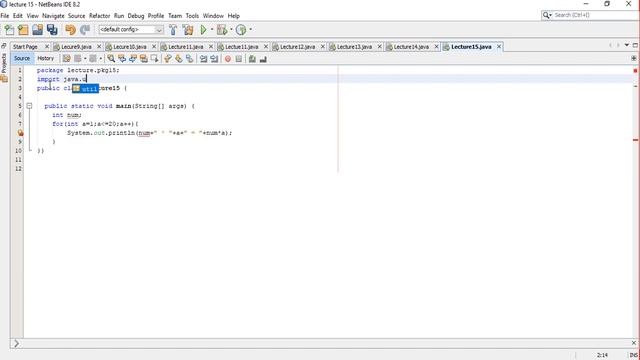Open the Team menu
The image size is (640, 360).
click(x=175, y=16)
